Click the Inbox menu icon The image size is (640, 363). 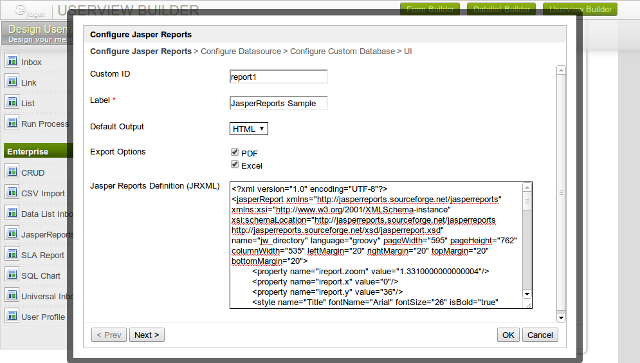(12, 60)
